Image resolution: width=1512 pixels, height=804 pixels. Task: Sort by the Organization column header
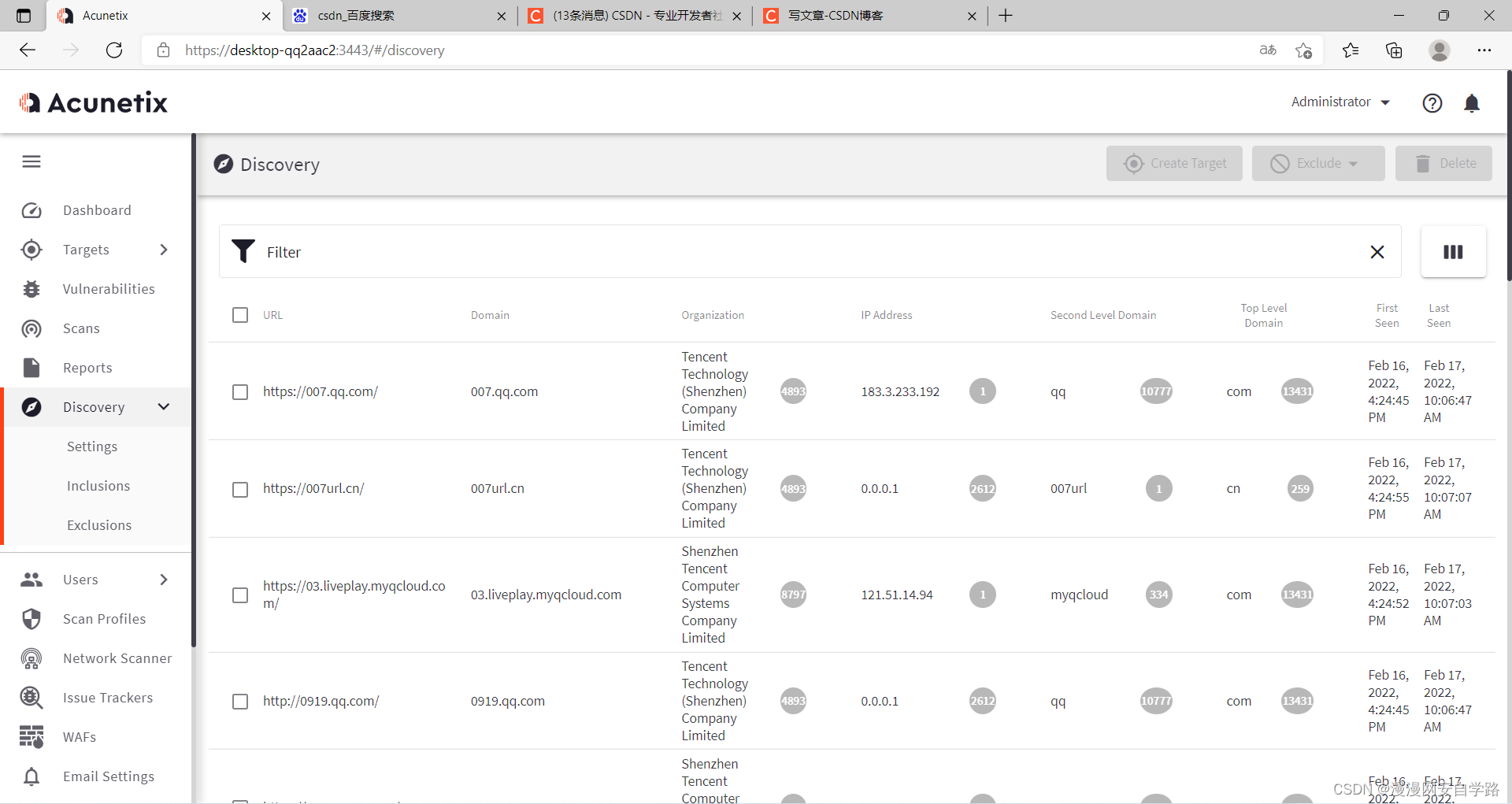[713, 315]
